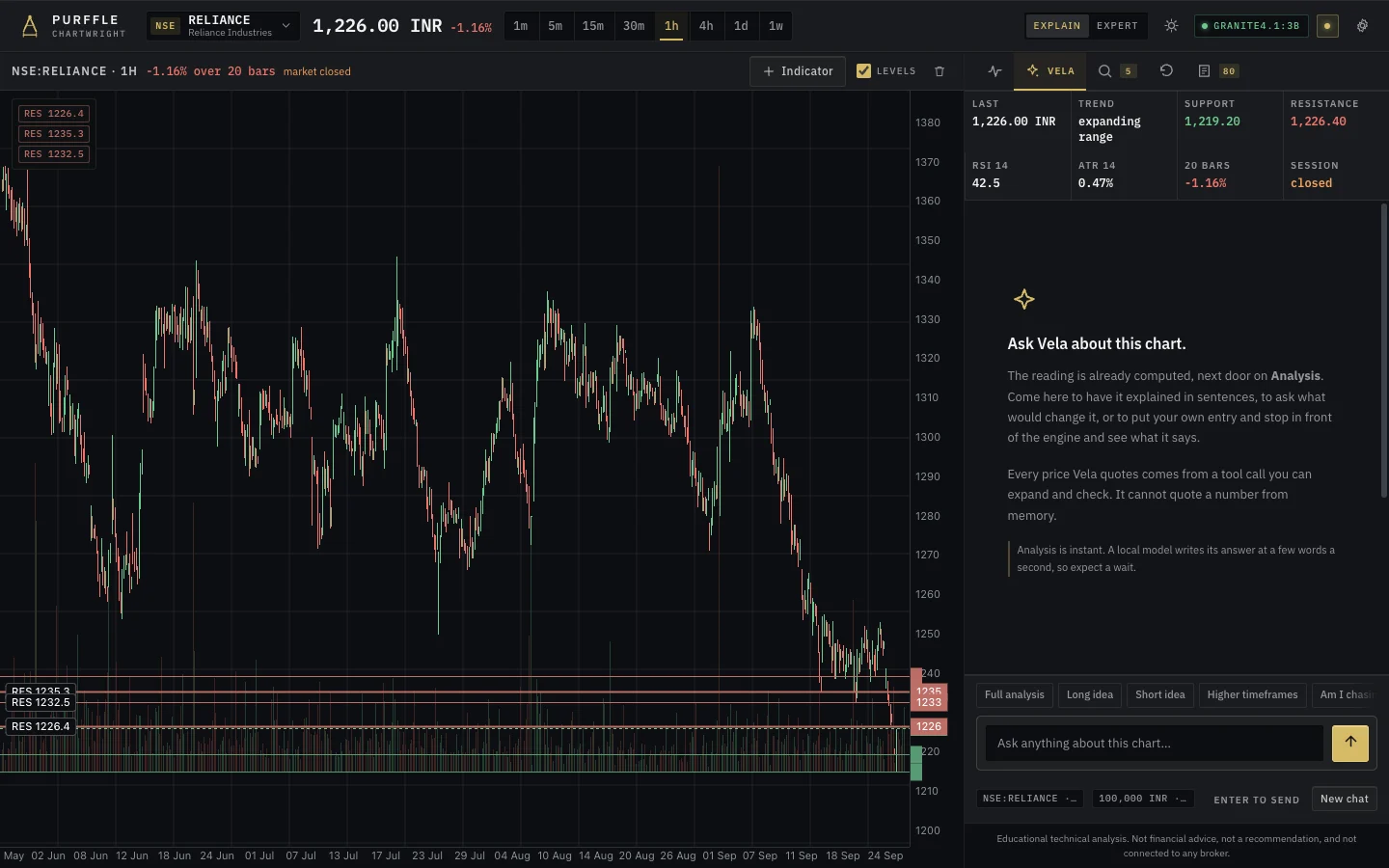This screenshot has height=868, width=1389.
Task: Click the NSE:RELIANCE · 1H chart title
Action: [x=74, y=71]
